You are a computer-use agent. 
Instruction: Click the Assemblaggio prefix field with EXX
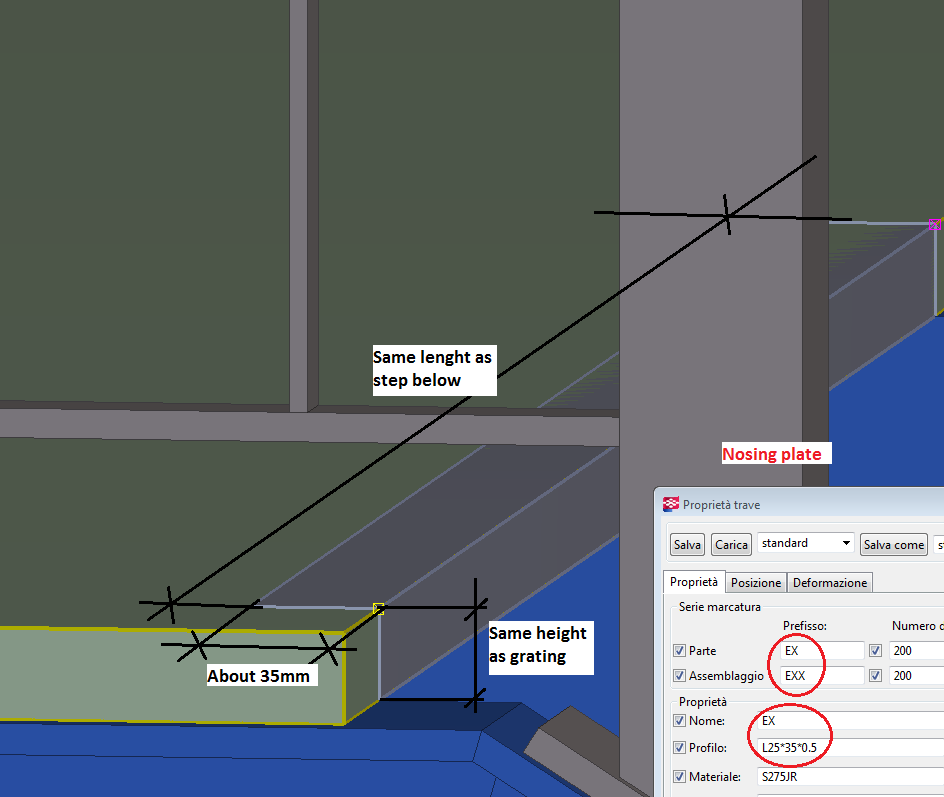pos(820,676)
